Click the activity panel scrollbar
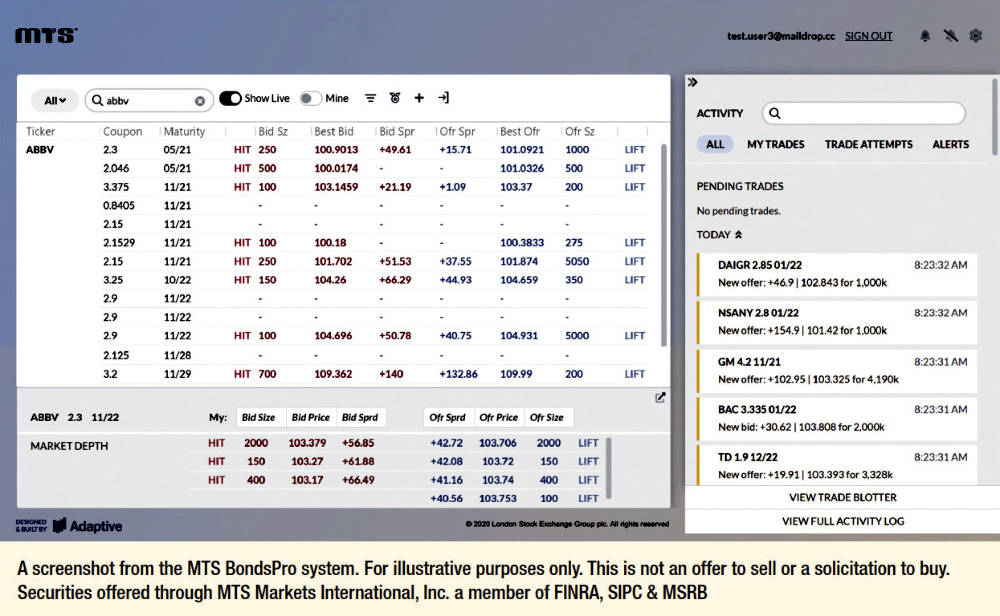The width and height of the screenshot is (1000, 616). pos(995,117)
